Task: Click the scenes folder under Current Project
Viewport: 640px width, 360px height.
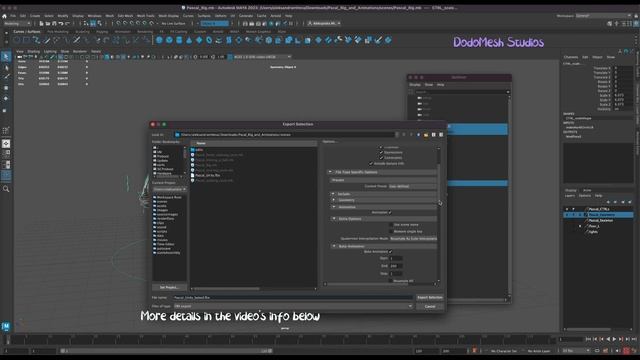Action: (162, 202)
